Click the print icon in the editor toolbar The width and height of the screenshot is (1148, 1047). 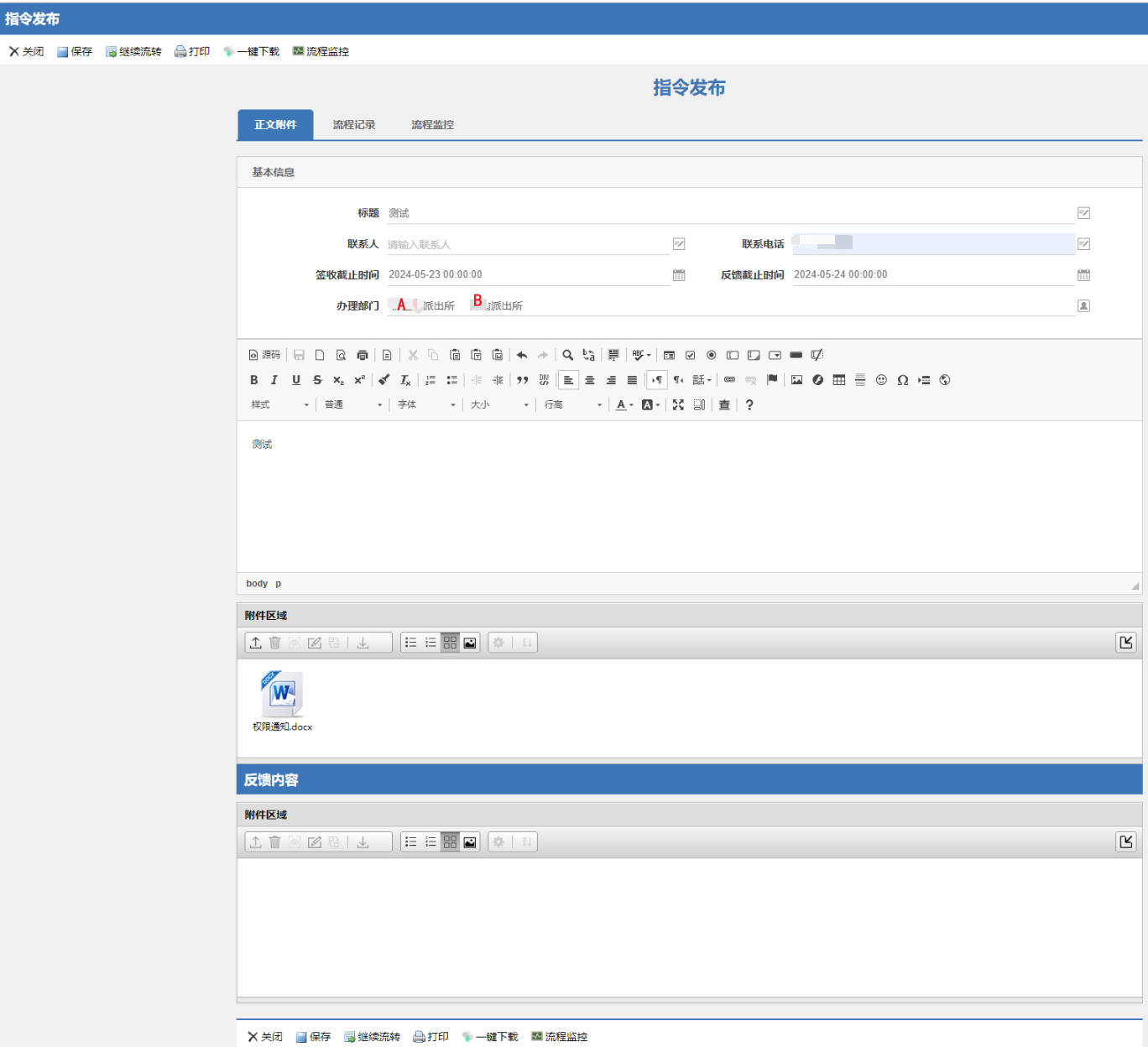363,355
